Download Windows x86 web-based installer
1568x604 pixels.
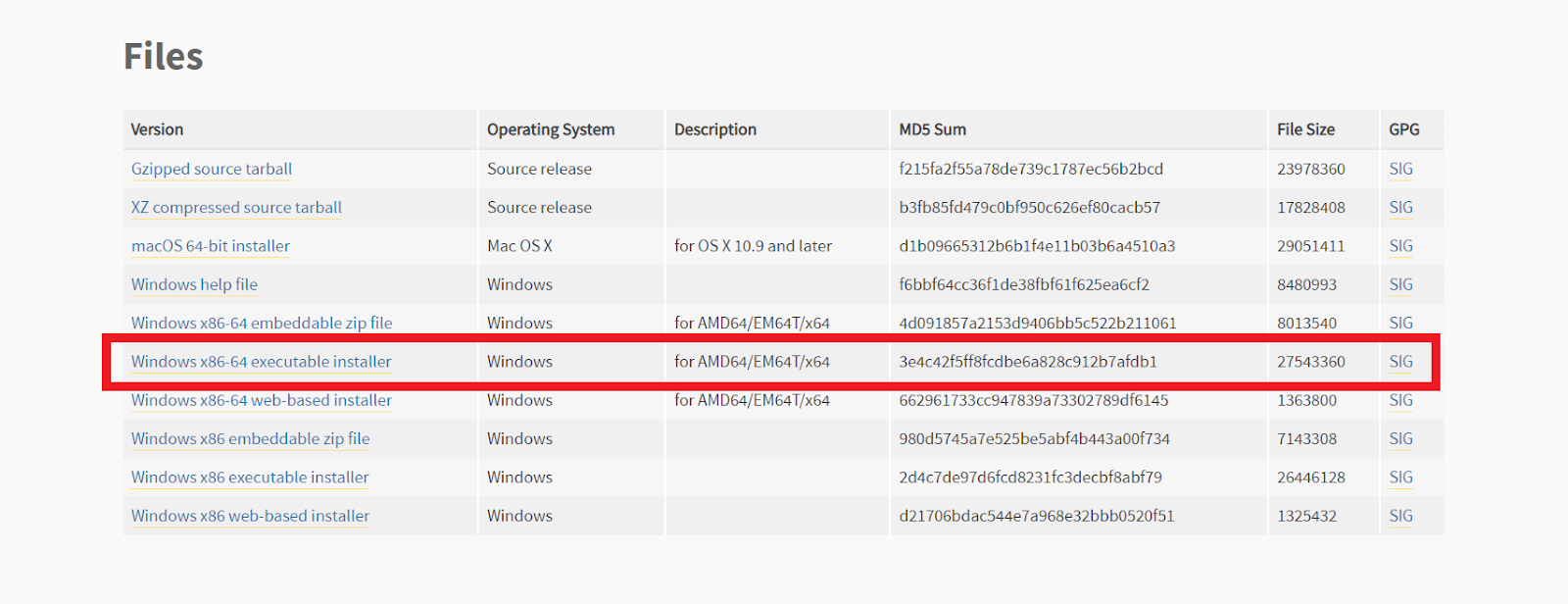(x=250, y=516)
